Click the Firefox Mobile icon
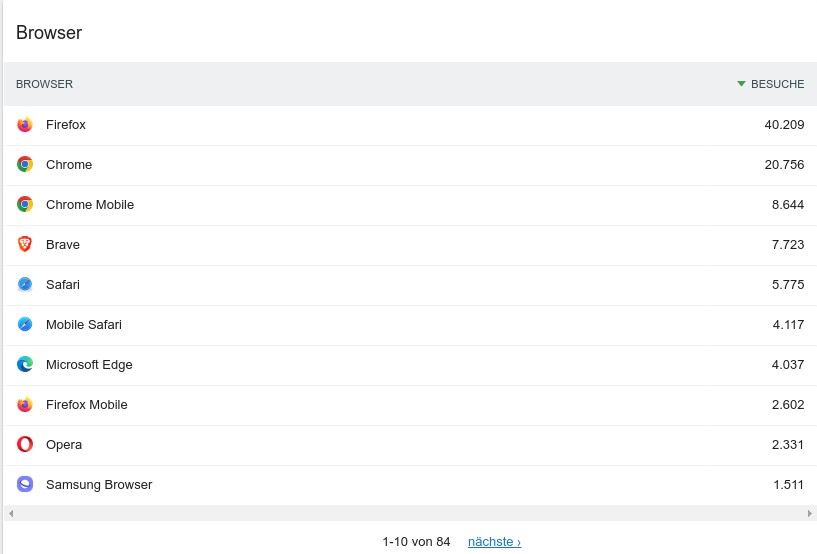Viewport: 817px width, 554px height. pyautogui.click(x=24, y=404)
